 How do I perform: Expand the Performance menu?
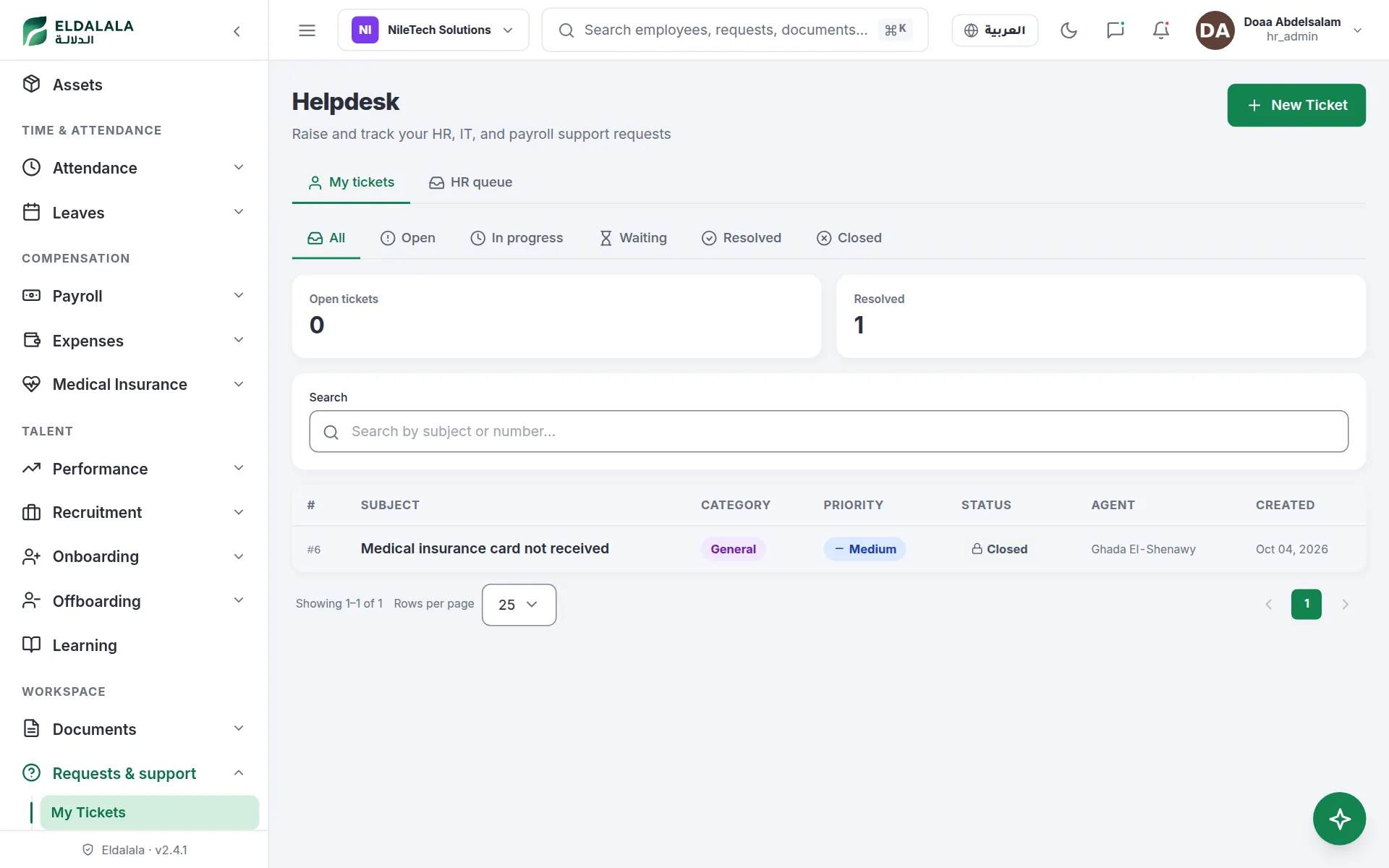(x=134, y=469)
